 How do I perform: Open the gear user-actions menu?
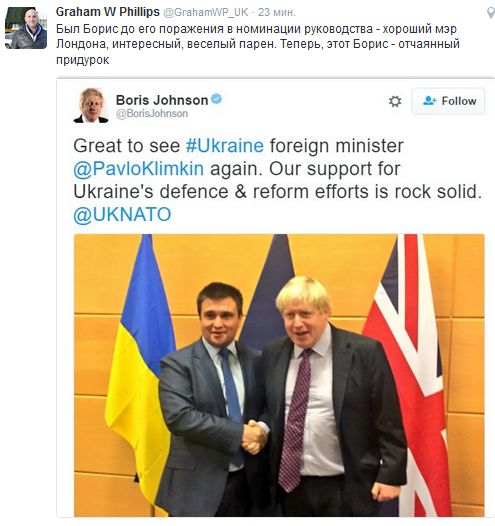395,101
